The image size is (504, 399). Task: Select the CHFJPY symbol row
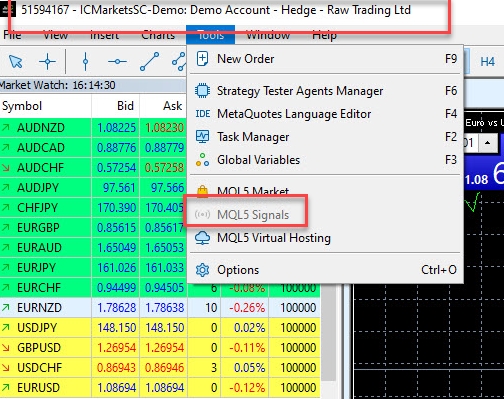pos(93,208)
